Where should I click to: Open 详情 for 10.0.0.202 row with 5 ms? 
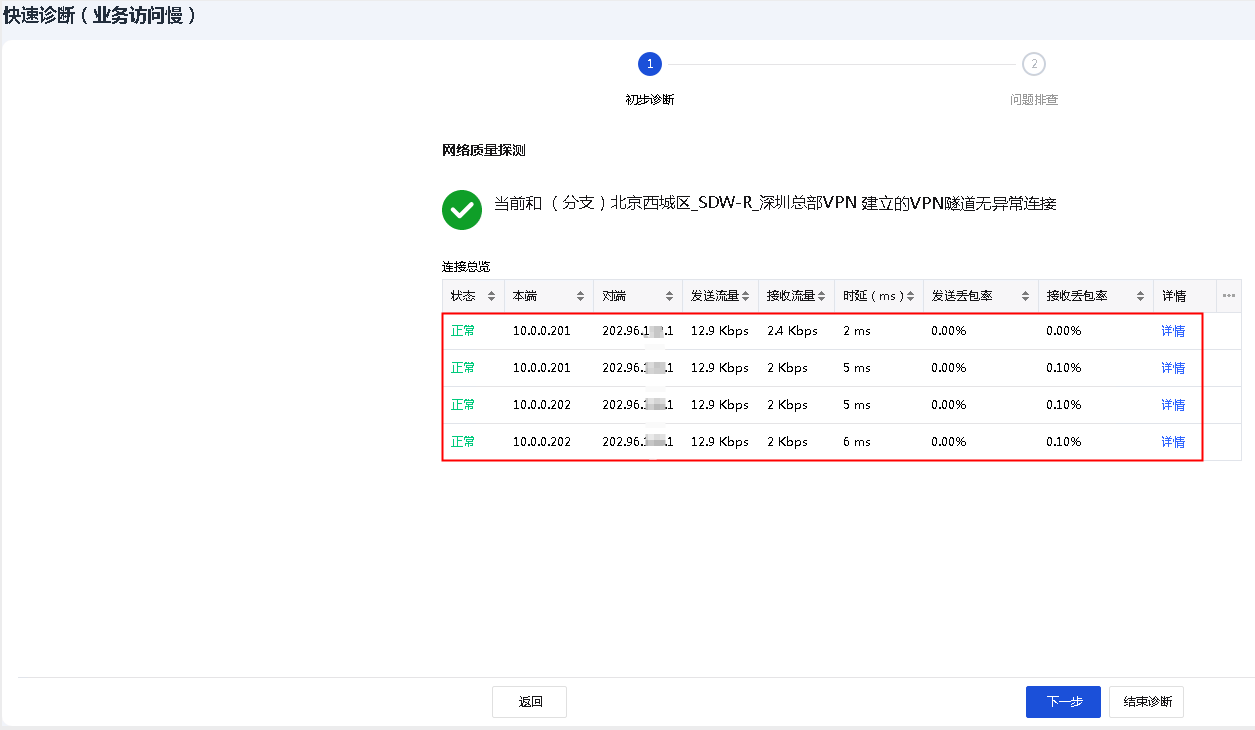tap(1173, 405)
